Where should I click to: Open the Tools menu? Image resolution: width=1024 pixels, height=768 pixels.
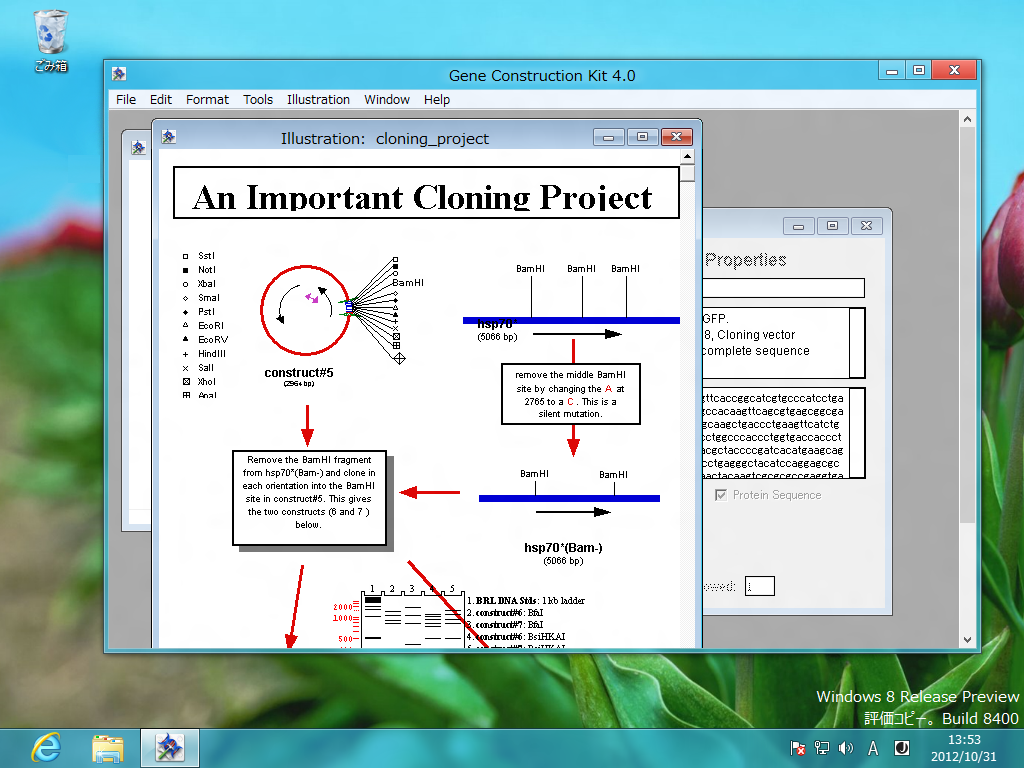[x=258, y=99]
